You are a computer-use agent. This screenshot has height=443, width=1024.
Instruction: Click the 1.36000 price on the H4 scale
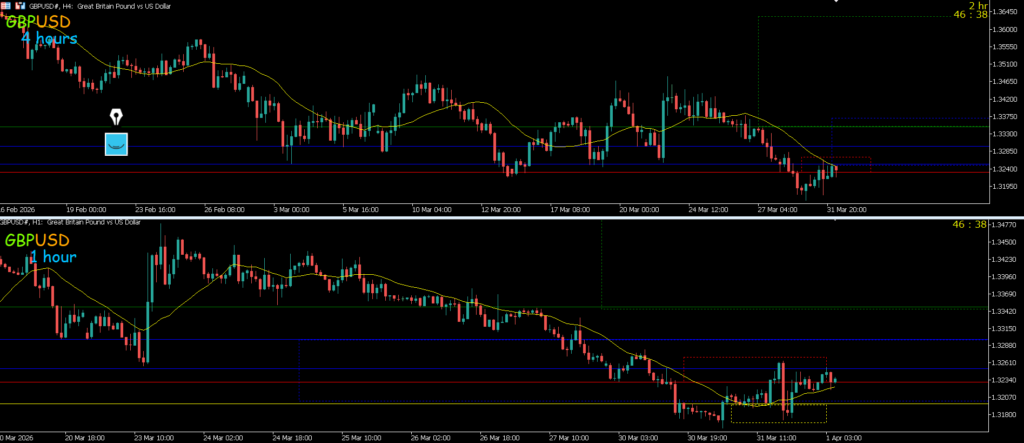[995, 30]
